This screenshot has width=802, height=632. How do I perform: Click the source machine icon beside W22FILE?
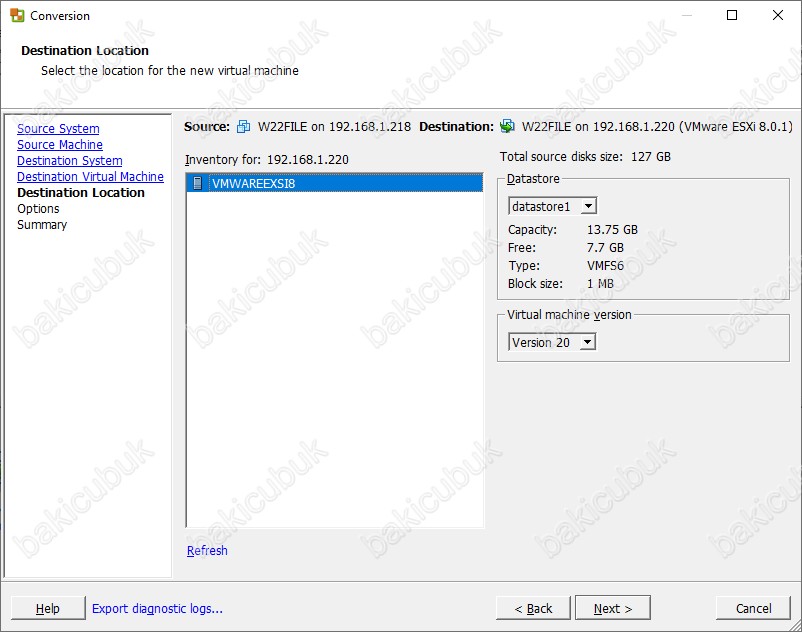(x=243, y=126)
